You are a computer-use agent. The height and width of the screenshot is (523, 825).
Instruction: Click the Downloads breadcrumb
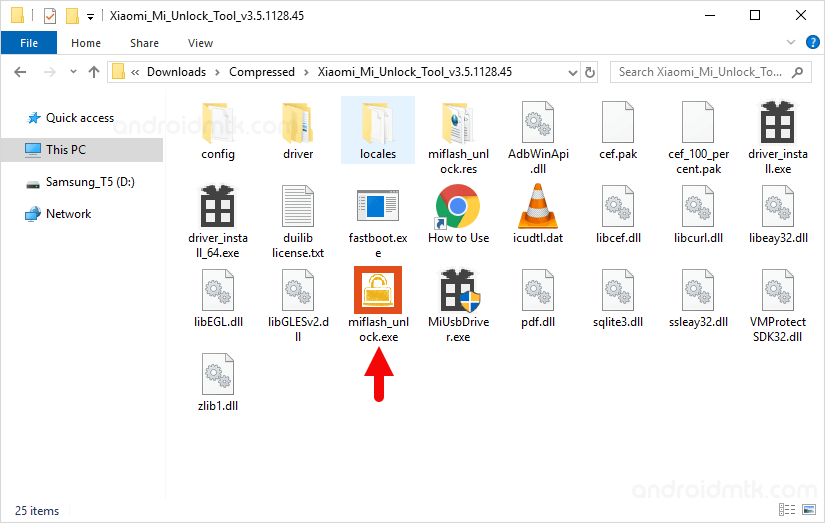176,72
